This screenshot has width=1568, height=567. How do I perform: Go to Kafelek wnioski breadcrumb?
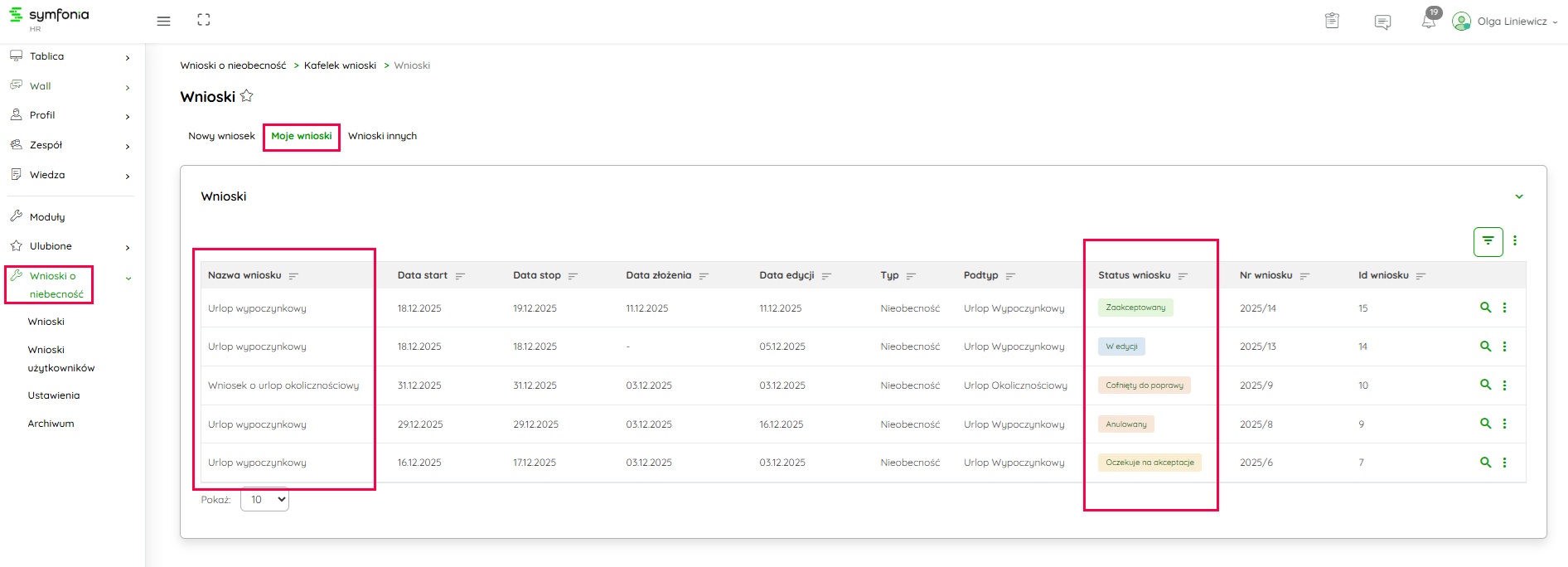340,65
